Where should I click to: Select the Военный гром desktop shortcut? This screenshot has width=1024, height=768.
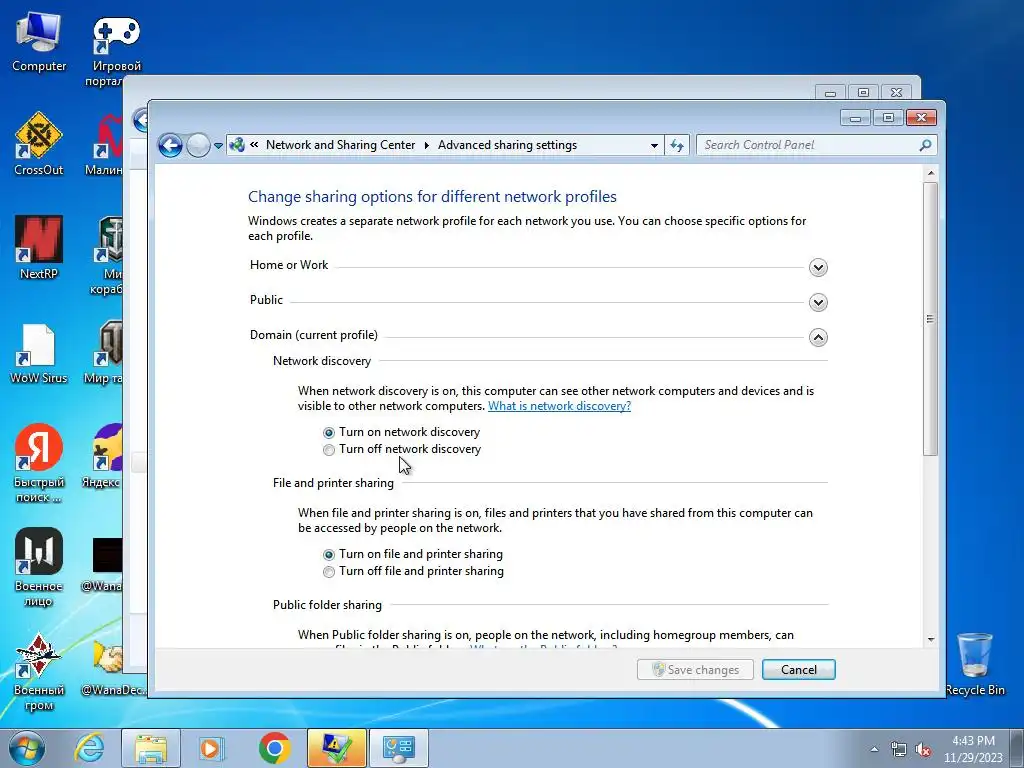pyautogui.click(x=39, y=671)
